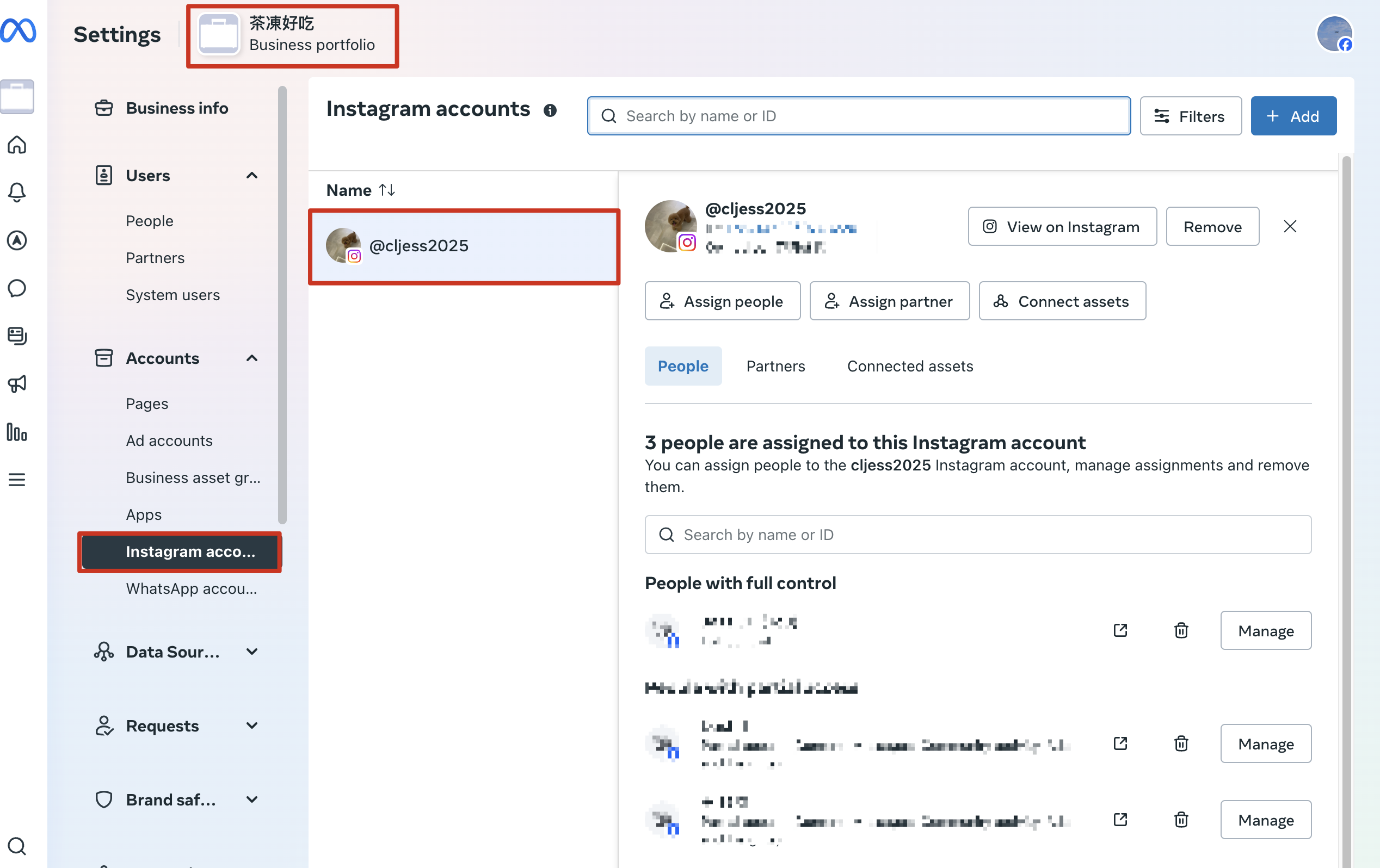Screen dimensions: 1380x868
Task: Open Apps under Accounts
Action: [x=143, y=514]
